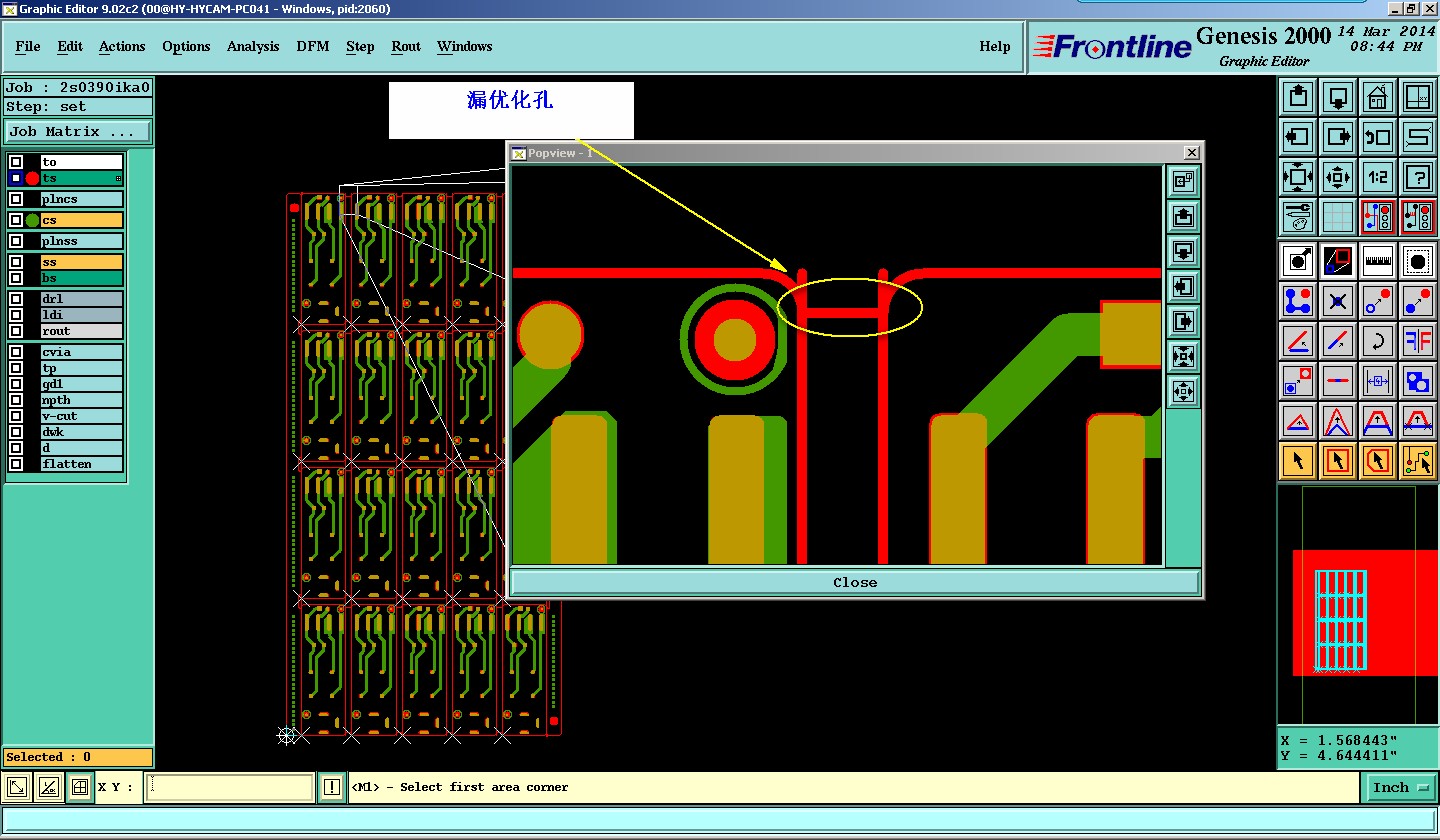
Task: Open the Options menu
Action: coord(186,46)
